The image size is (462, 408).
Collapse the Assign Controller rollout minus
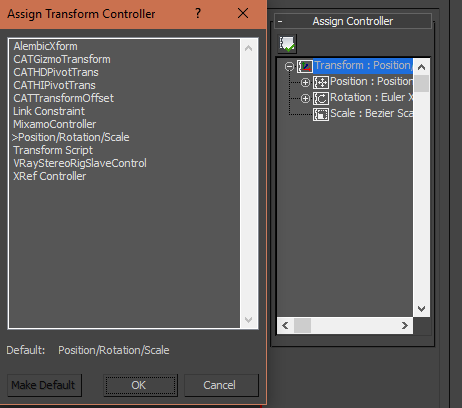(280, 22)
